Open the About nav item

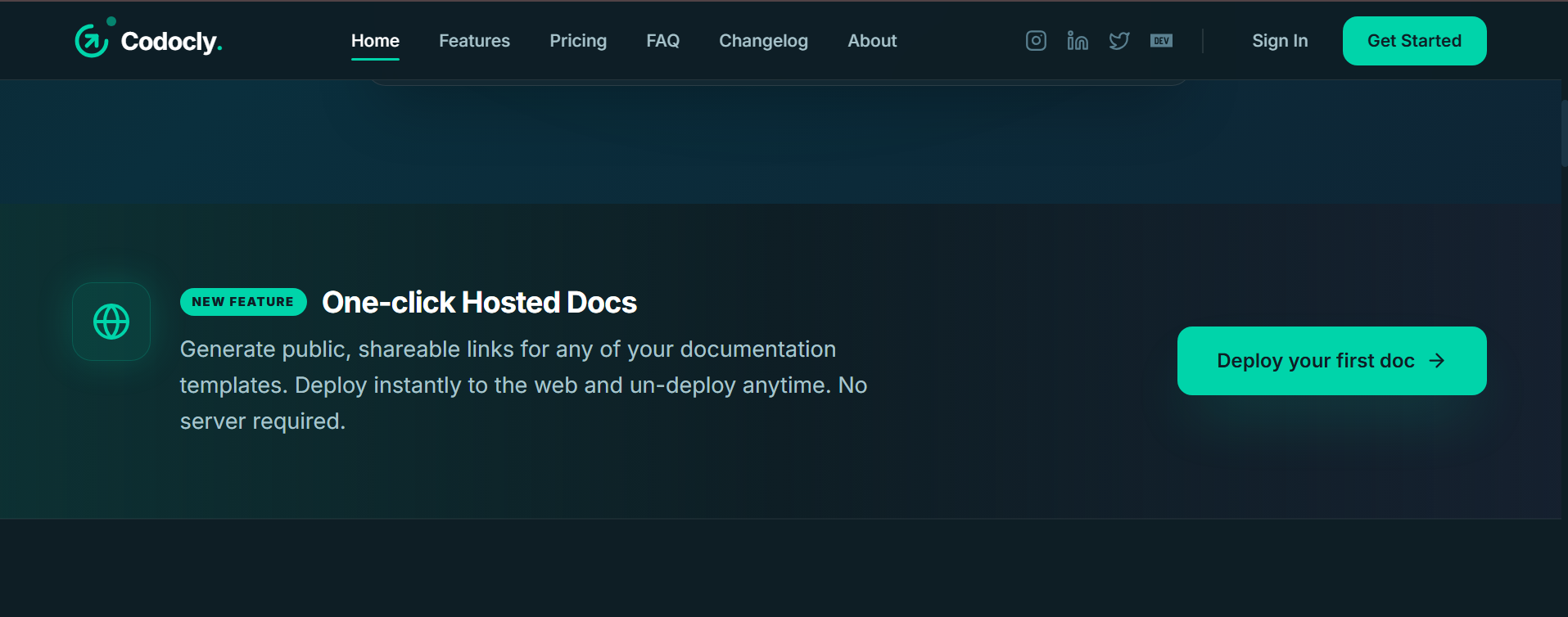pos(872,41)
